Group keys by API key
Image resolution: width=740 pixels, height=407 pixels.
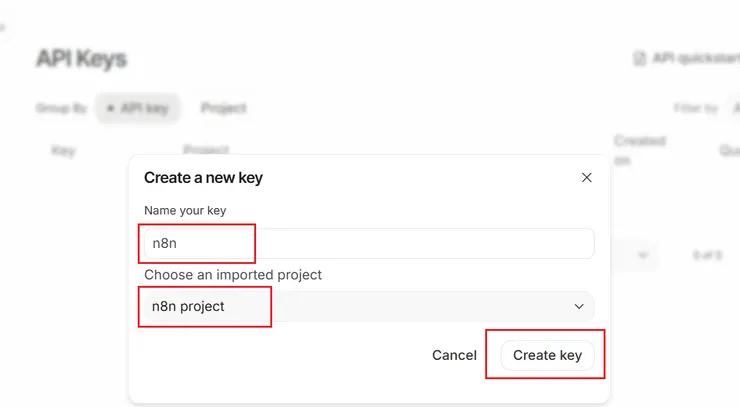coord(138,108)
